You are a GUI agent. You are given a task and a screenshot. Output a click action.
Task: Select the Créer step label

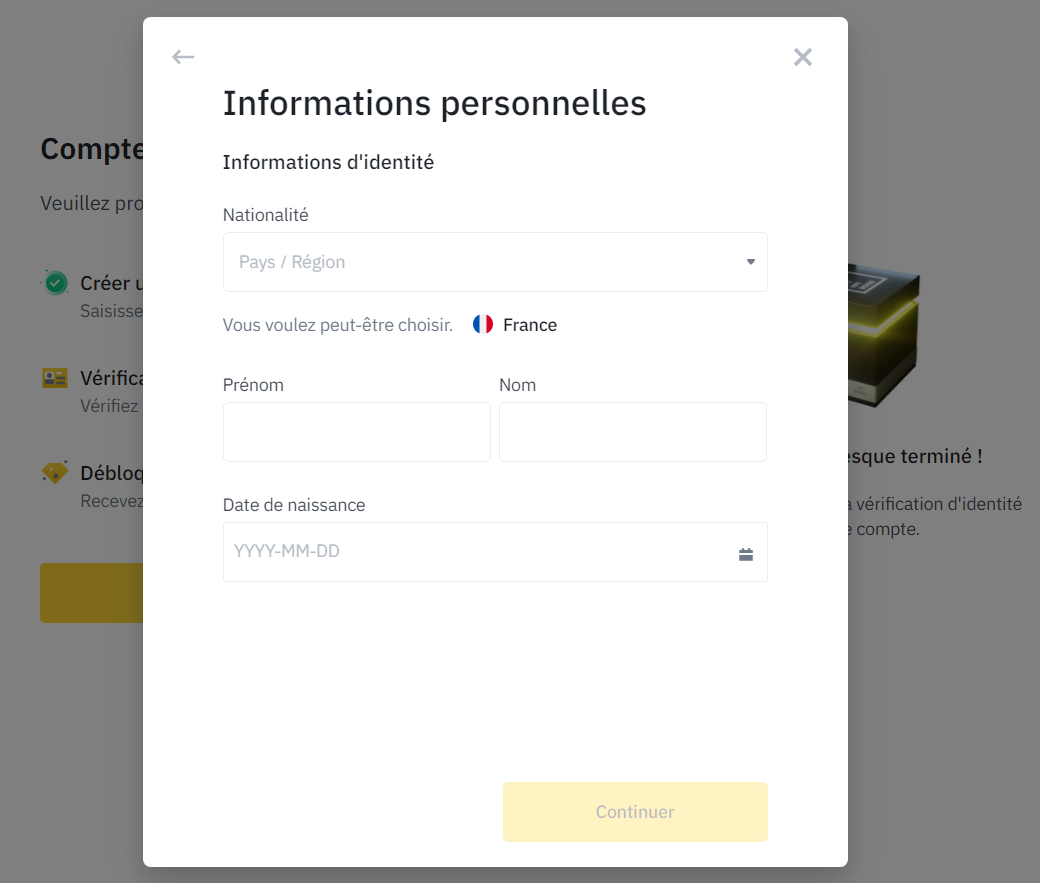coord(111,283)
